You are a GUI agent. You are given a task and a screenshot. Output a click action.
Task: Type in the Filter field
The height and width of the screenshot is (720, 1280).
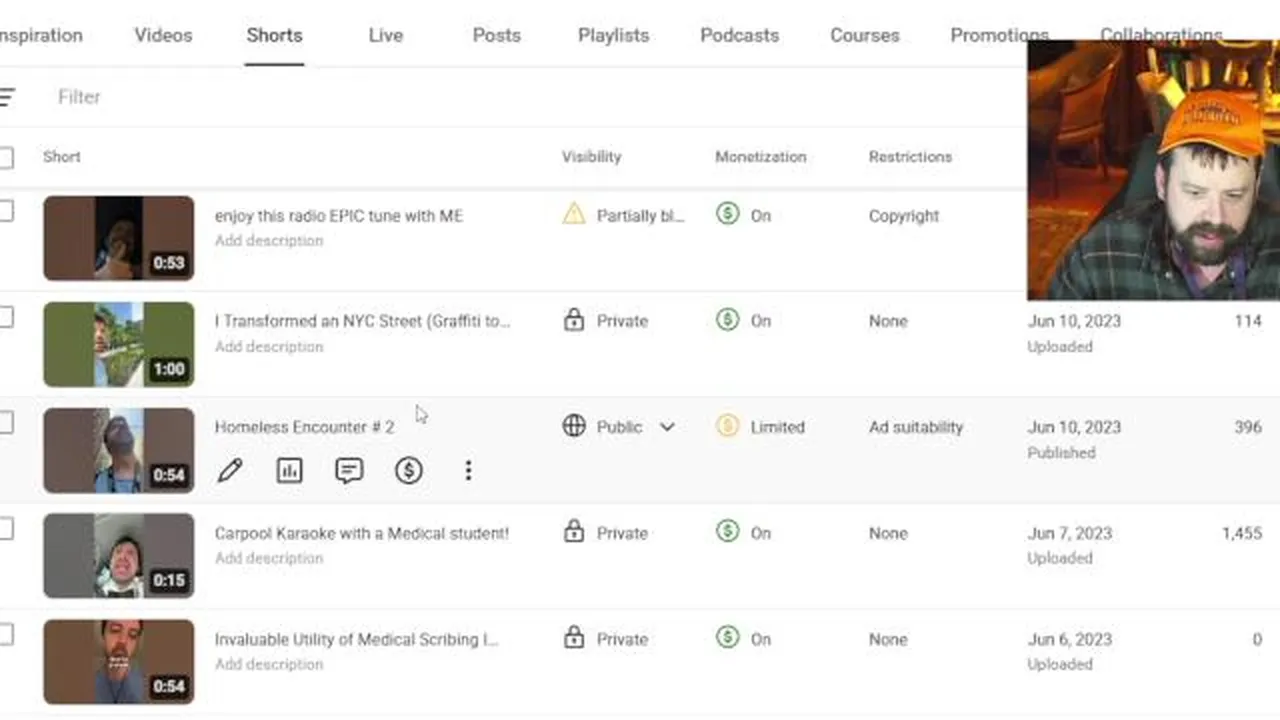pos(300,97)
